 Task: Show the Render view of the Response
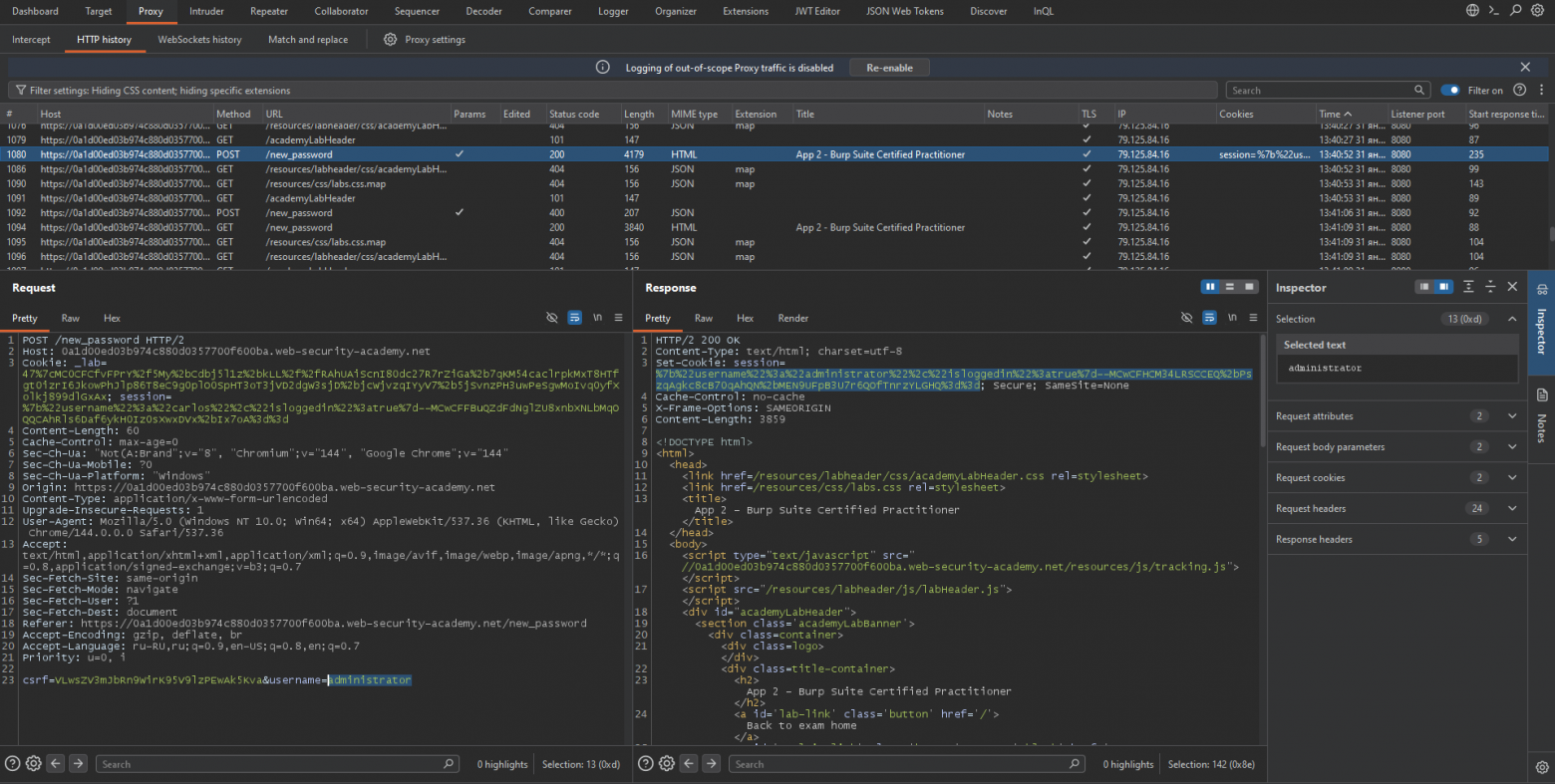[x=792, y=318]
